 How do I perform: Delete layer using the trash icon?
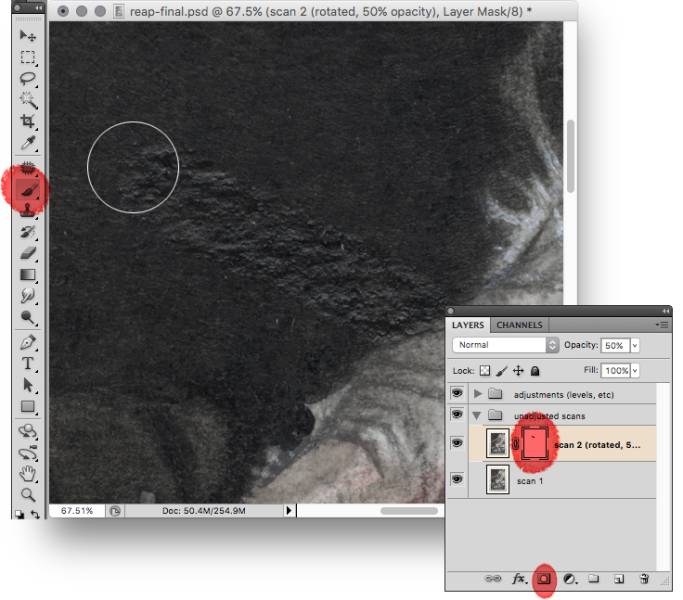644,578
